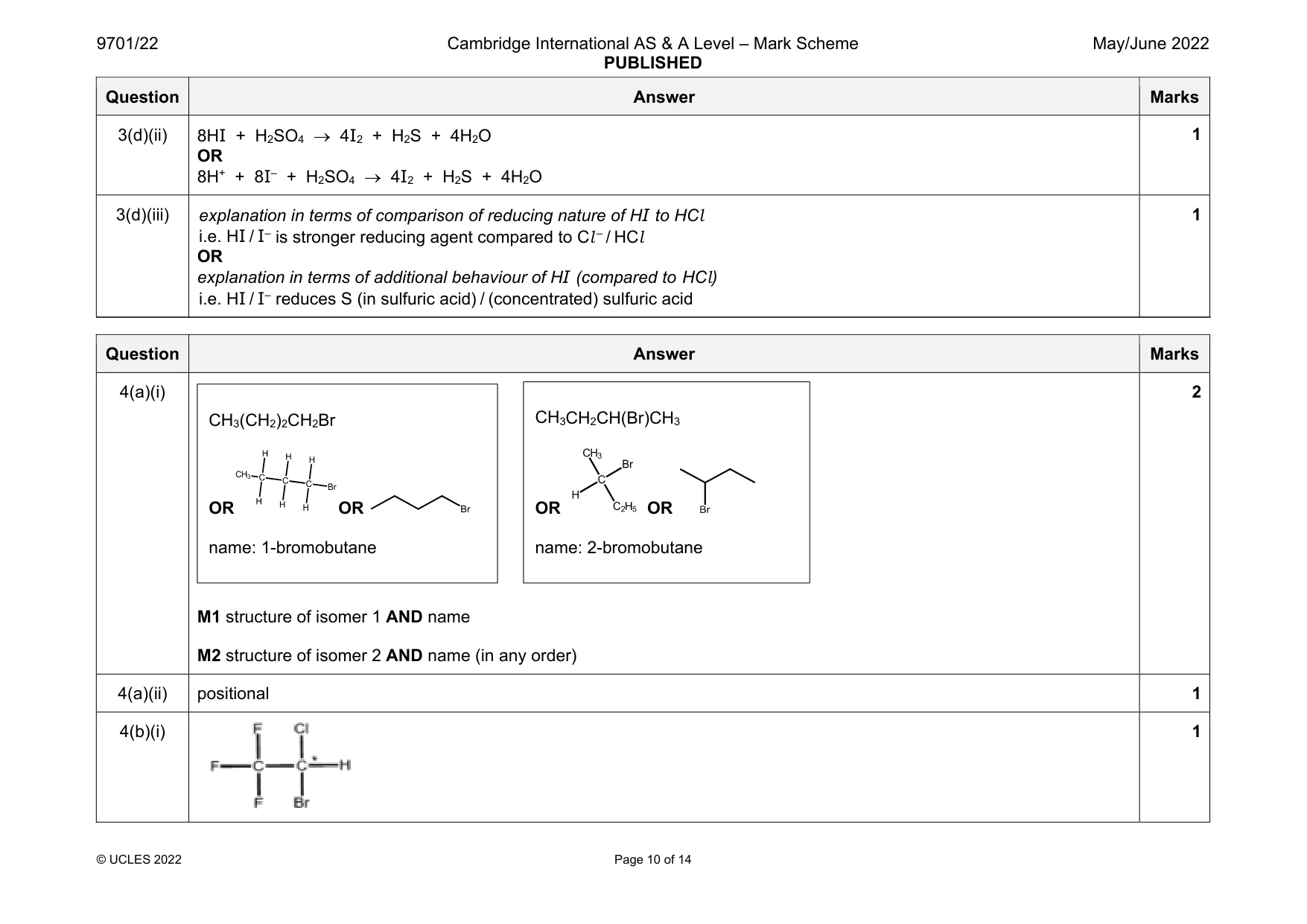Click 'name: 2-bromobutane'
Viewport: 1307px width, 924px height.
tap(619, 547)
